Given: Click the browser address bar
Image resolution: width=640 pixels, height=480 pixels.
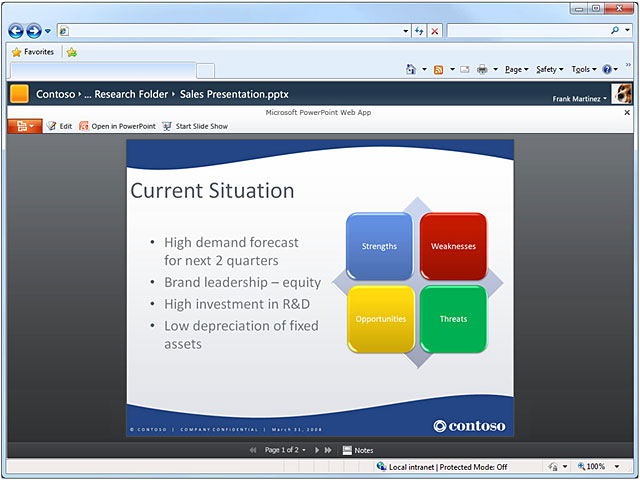Looking at the screenshot, I should click(x=230, y=31).
